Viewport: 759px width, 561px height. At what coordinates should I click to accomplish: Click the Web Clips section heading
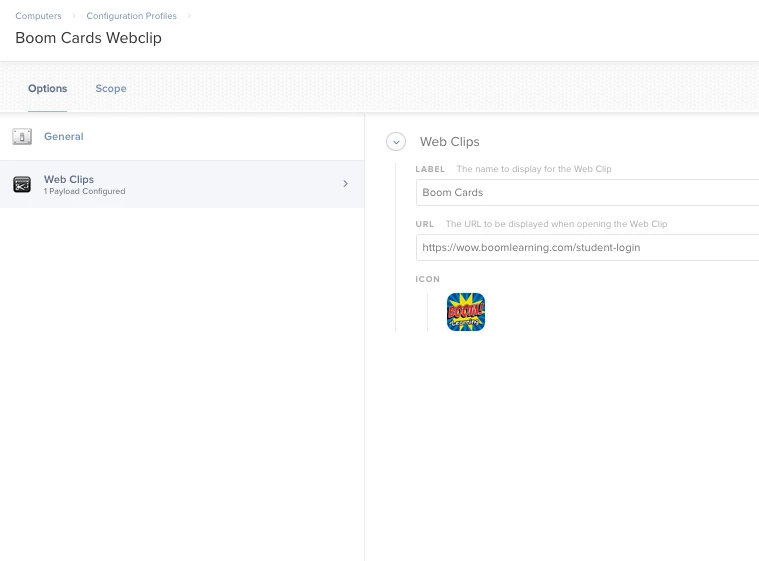click(x=450, y=142)
